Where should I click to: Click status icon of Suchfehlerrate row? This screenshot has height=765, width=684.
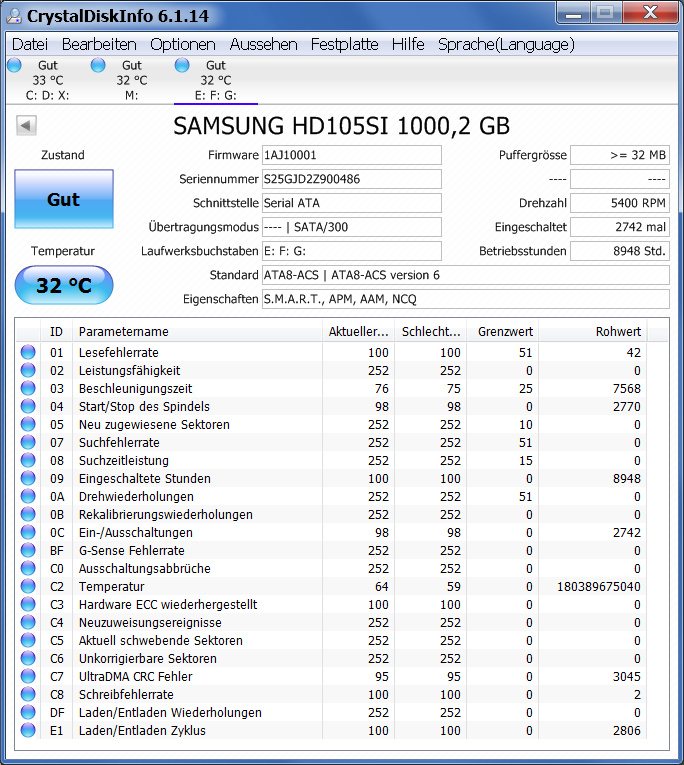tap(28, 442)
